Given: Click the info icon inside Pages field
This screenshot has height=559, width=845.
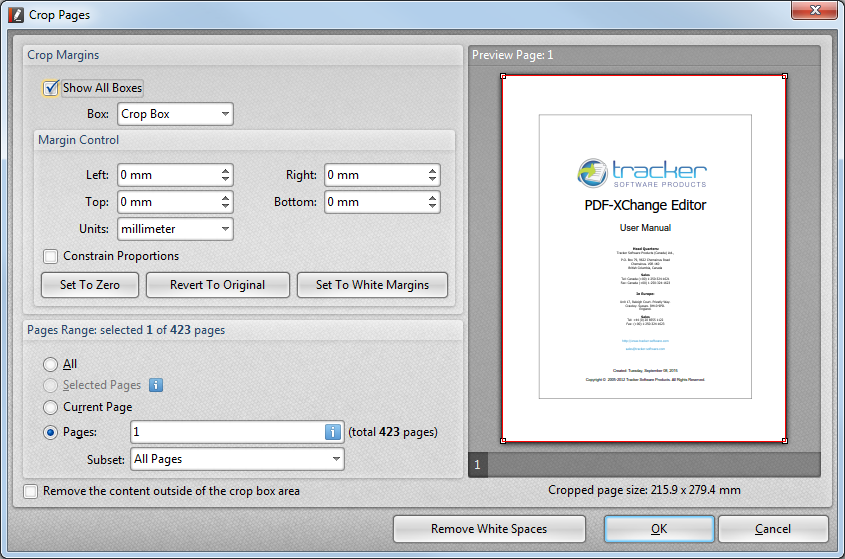Looking at the screenshot, I should pos(334,432).
